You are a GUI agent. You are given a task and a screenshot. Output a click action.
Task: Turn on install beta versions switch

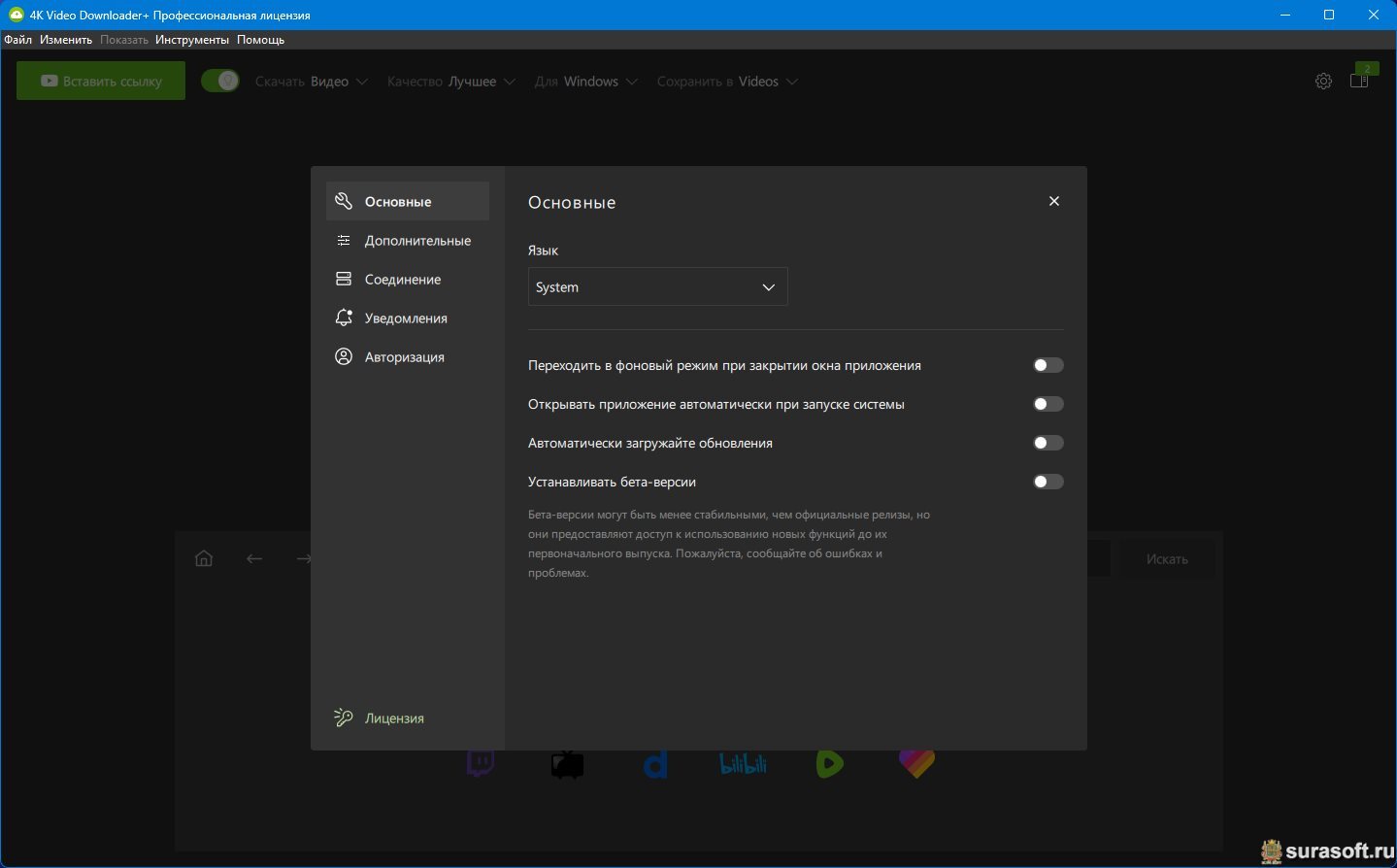(x=1048, y=482)
